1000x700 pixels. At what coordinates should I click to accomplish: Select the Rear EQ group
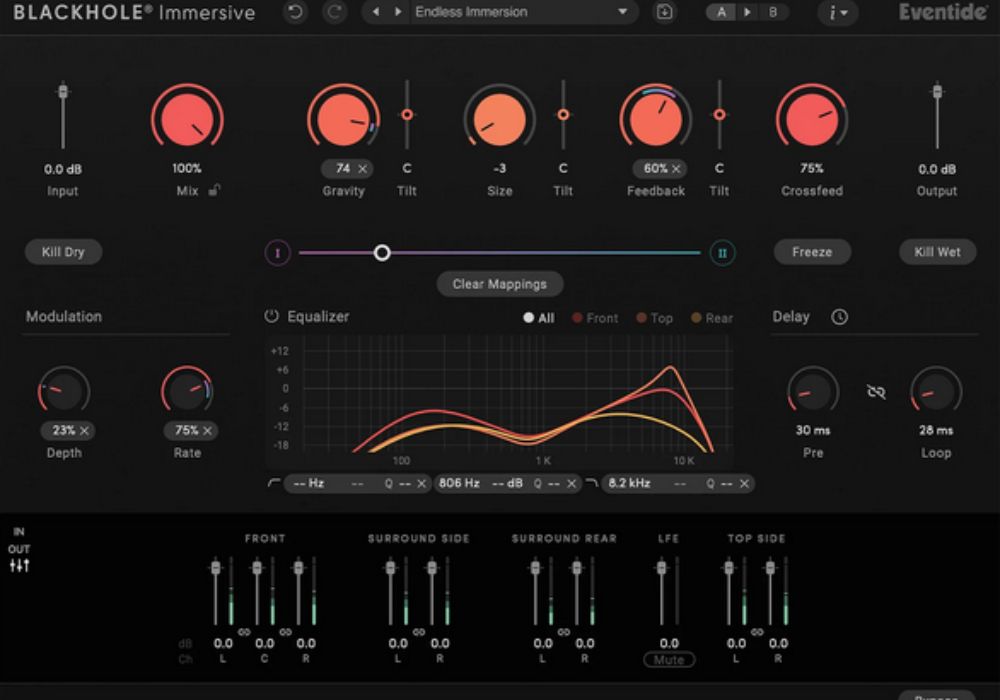pyautogui.click(x=712, y=317)
